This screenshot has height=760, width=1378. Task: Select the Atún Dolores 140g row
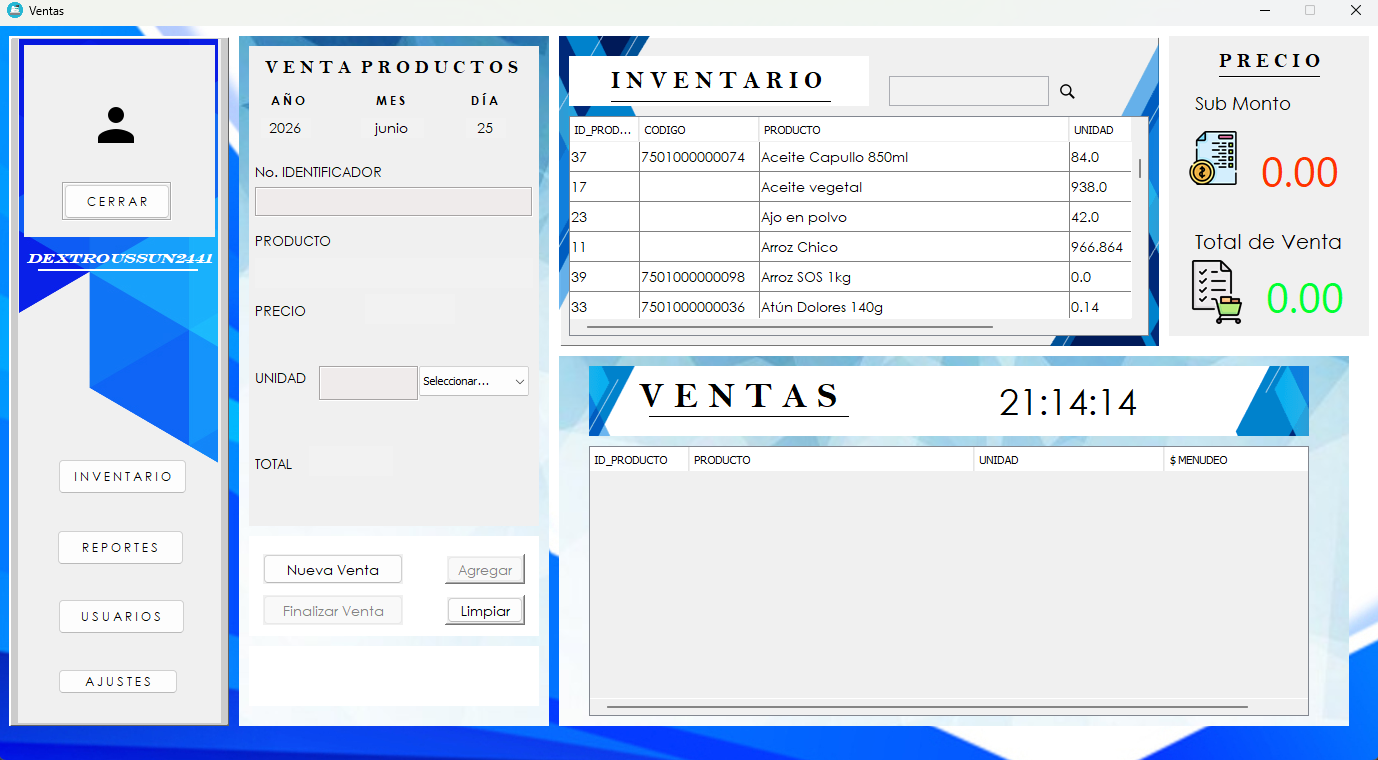[850, 306]
